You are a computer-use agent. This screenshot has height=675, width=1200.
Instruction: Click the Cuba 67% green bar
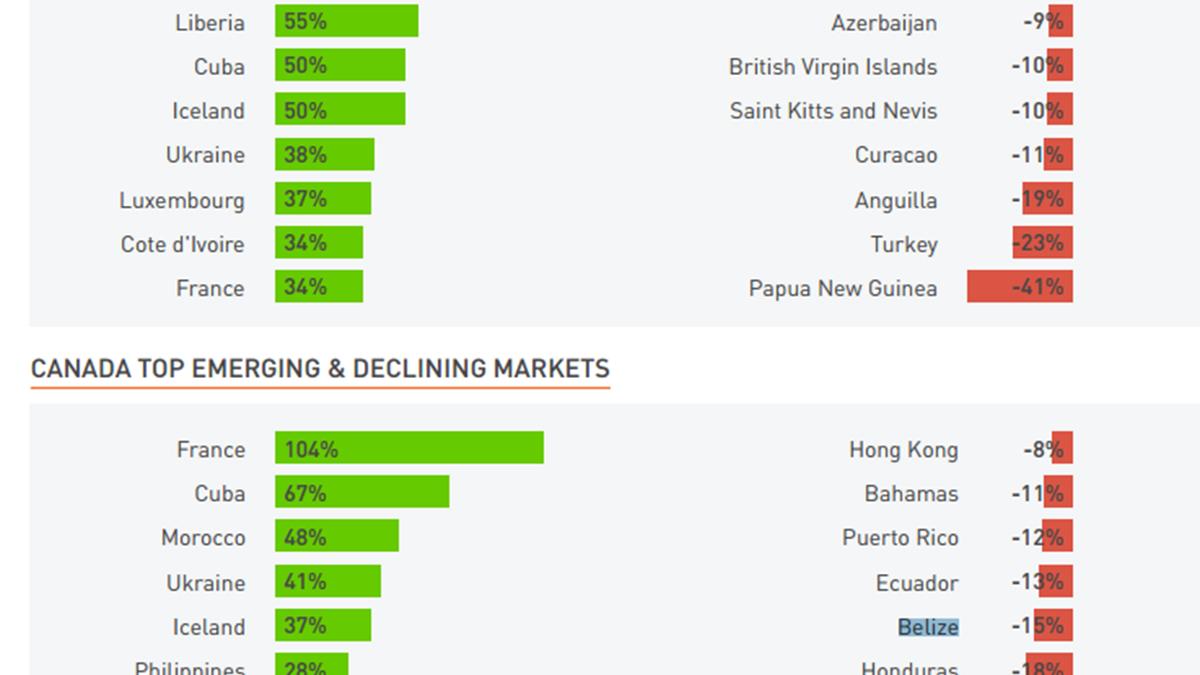pos(362,492)
